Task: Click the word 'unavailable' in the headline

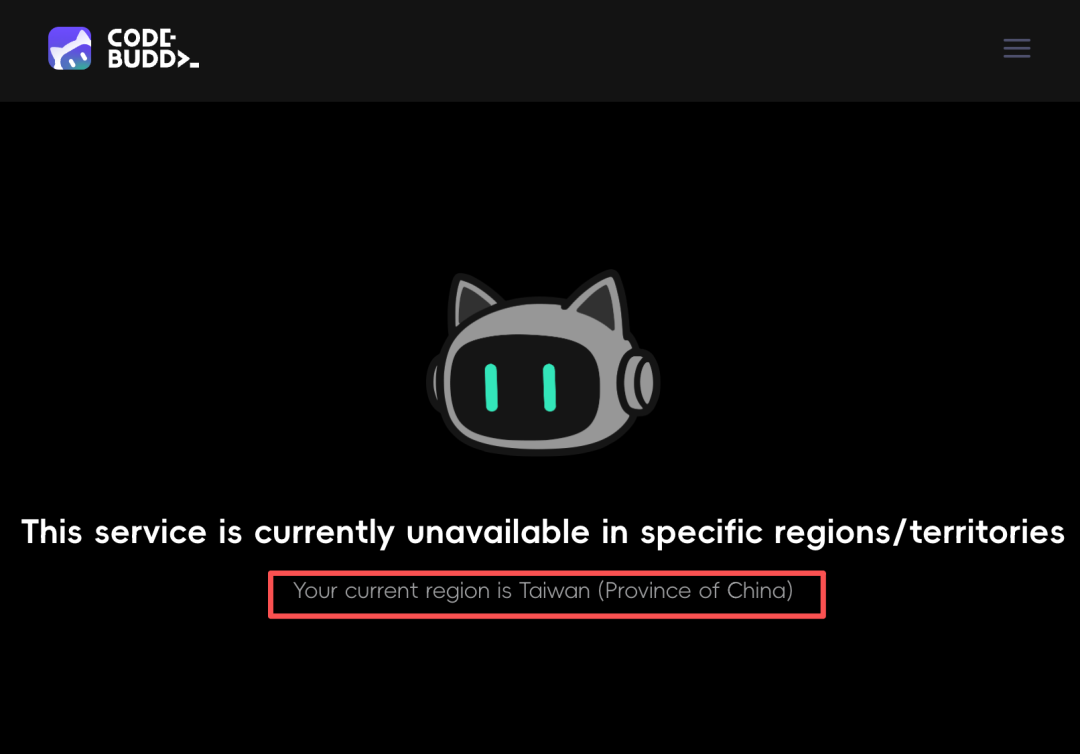Action: tap(497, 532)
